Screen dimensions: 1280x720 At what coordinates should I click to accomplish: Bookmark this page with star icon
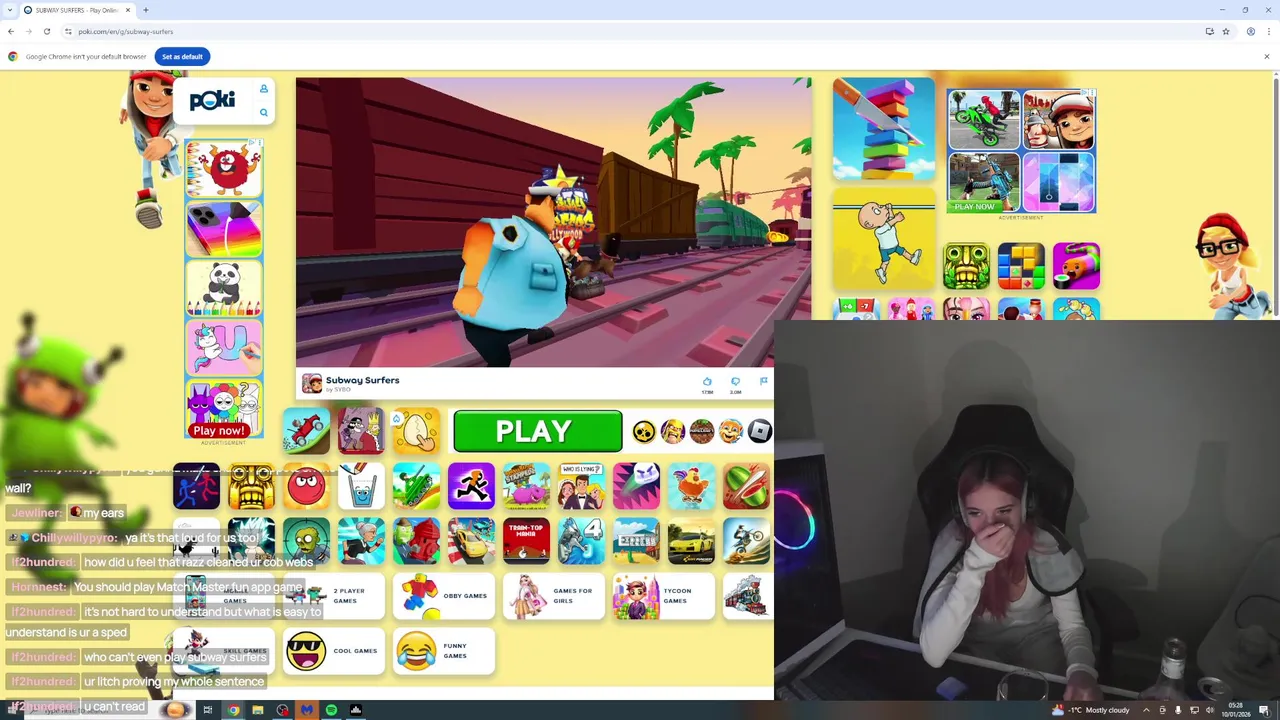tap(1226, 31)
